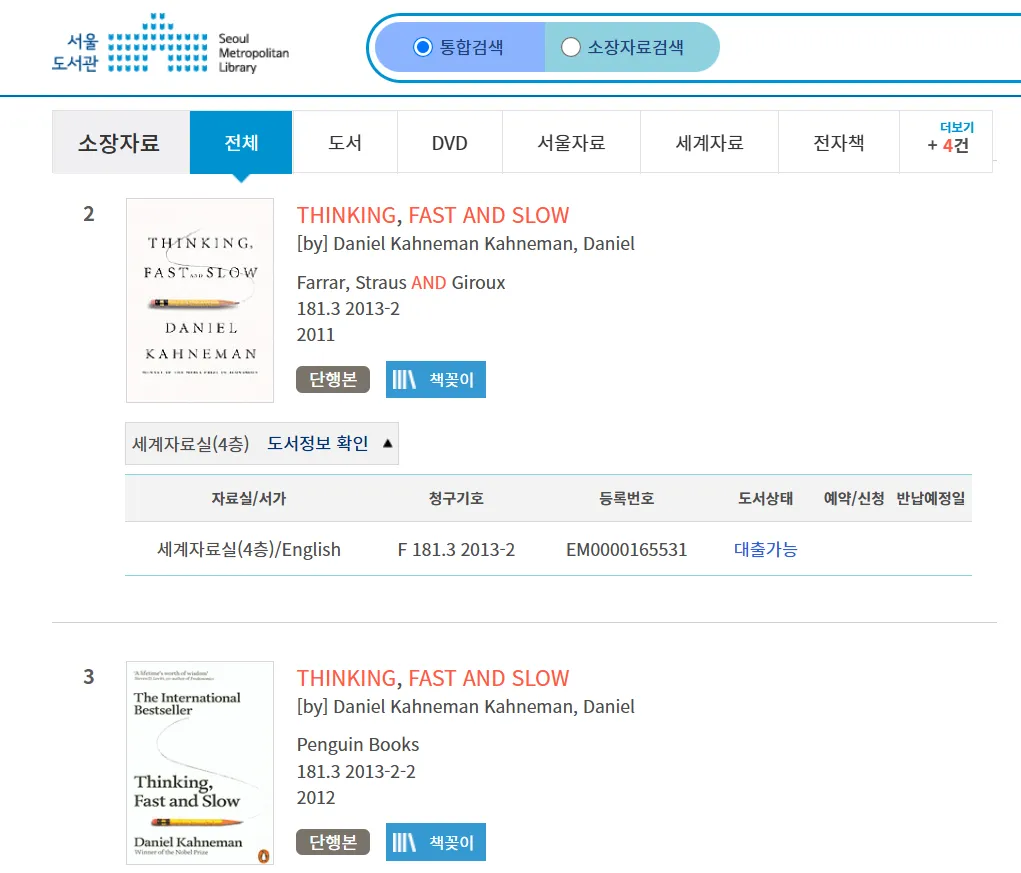Screen dimensions: 1021x873
Task: Click 책꽂이 button for the 2012 edition
Action: pyautogui.click(x=436, y=842)
